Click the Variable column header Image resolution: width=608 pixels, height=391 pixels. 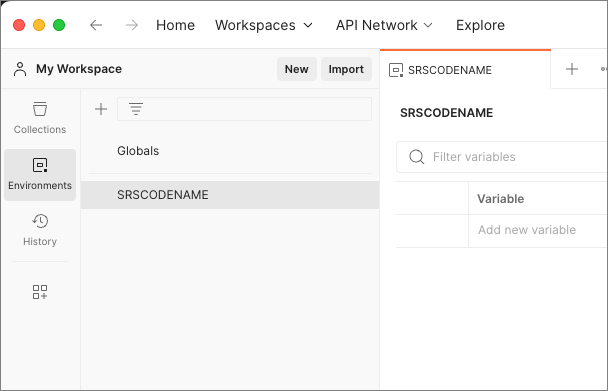501,199
